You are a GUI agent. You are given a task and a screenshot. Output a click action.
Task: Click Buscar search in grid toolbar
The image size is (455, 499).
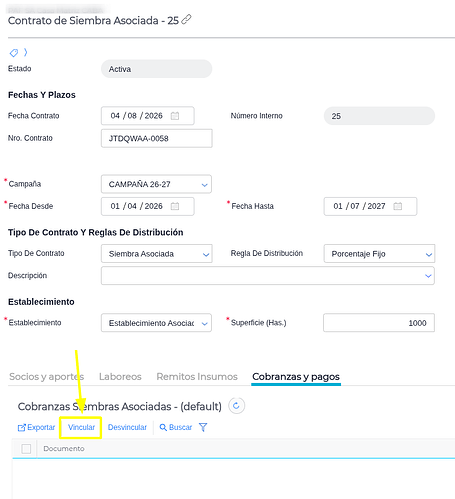coord(176,427)
